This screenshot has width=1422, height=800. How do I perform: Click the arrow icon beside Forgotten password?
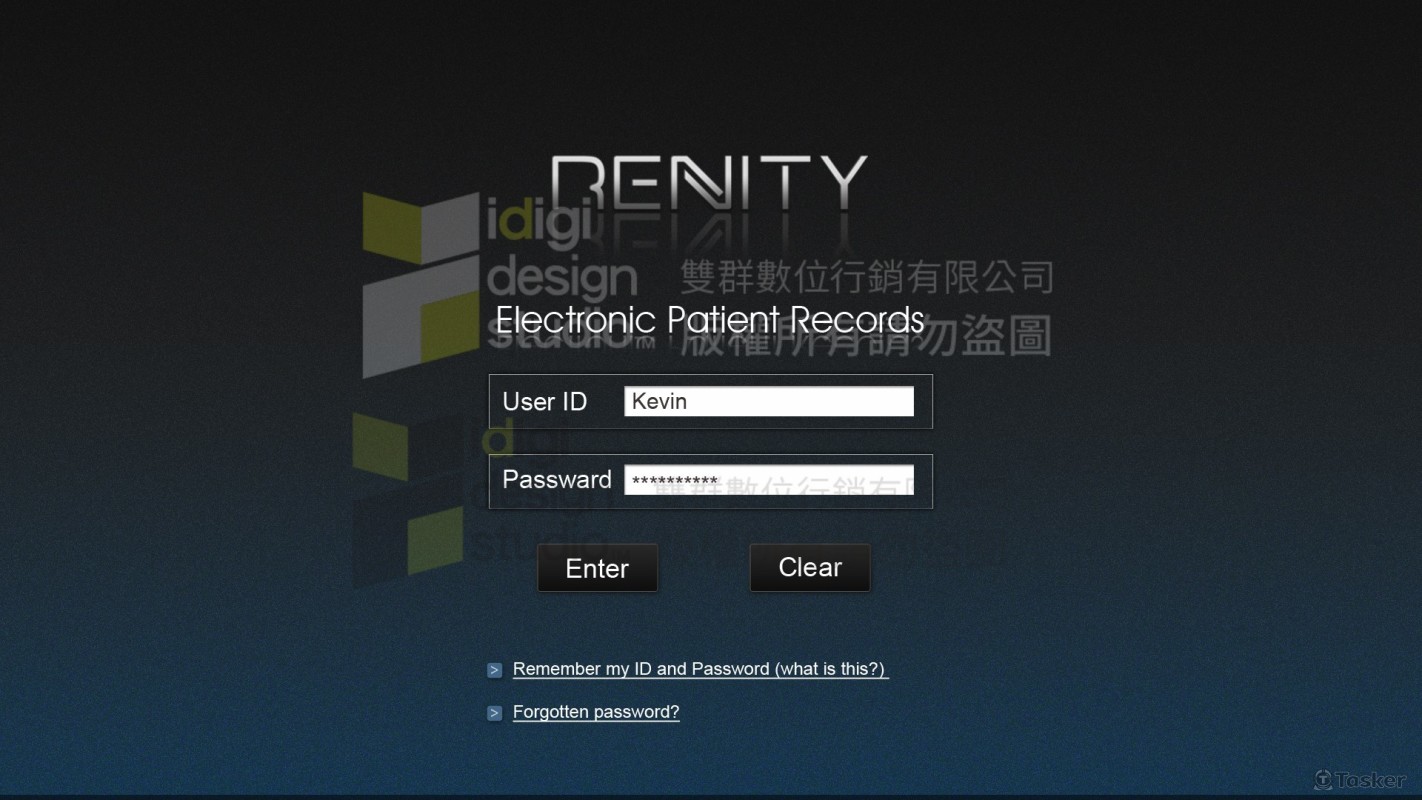(x=495, y=713)
